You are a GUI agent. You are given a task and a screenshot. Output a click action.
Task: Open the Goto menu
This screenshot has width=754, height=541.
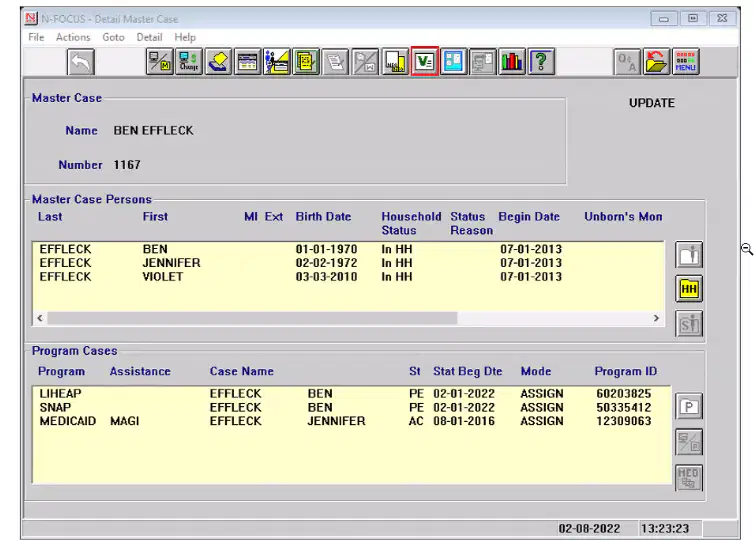coord(113,37)
